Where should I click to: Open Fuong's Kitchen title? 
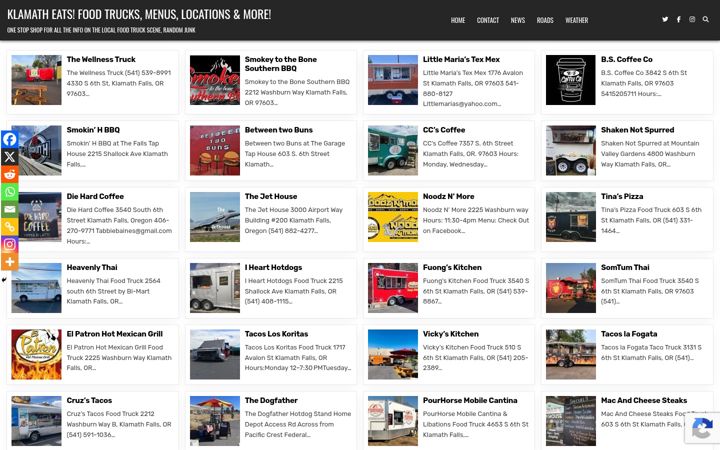[x=452, y=267]
